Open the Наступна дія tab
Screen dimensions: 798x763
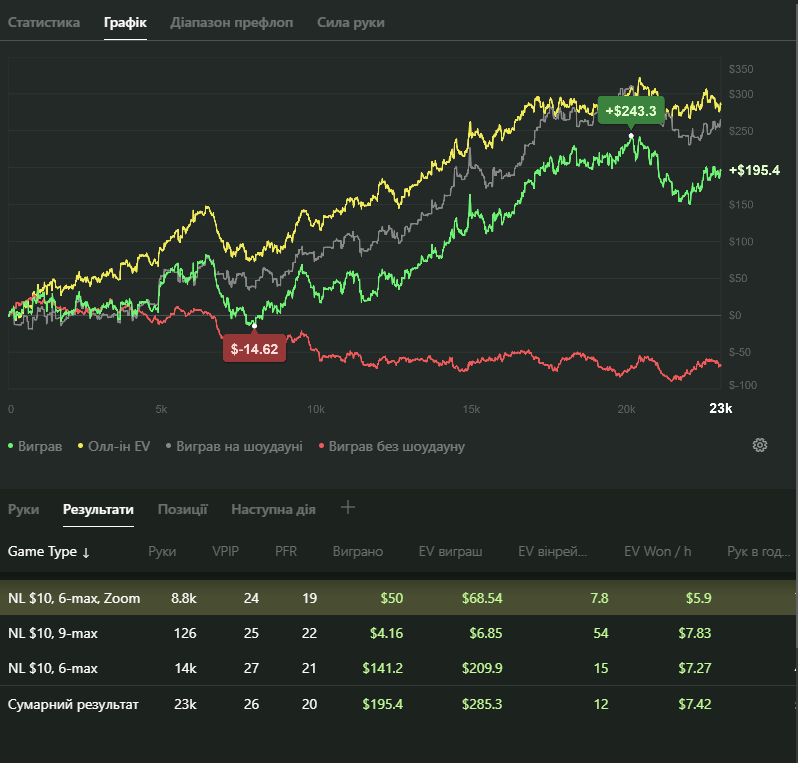point(273,509)
